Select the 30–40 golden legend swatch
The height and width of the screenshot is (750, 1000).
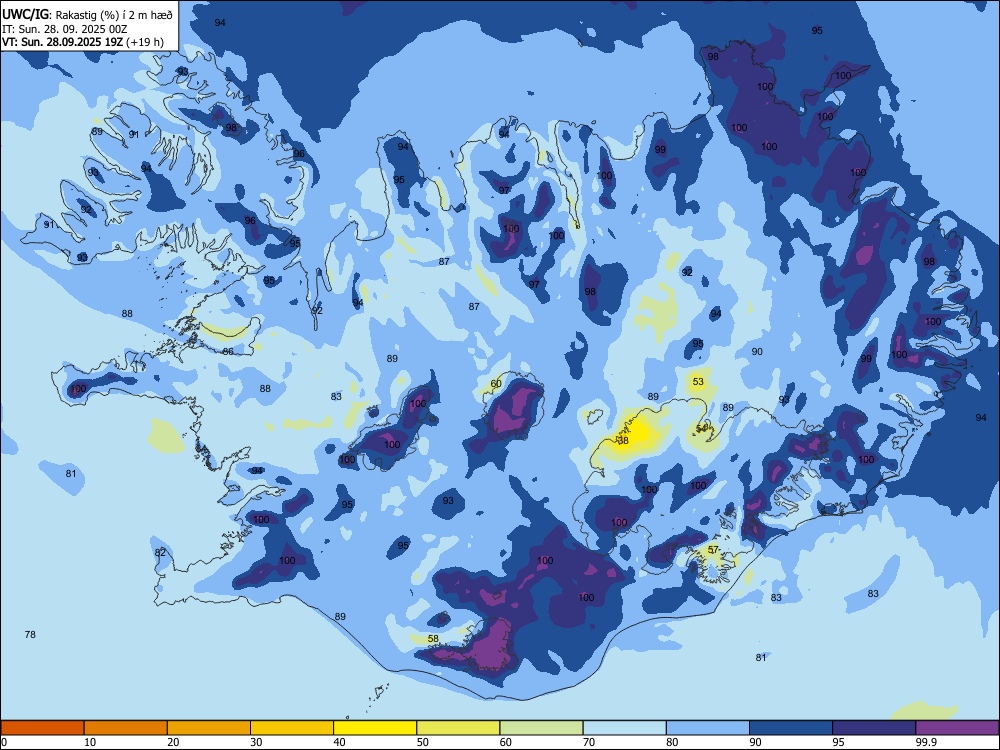tap(292, 728)
